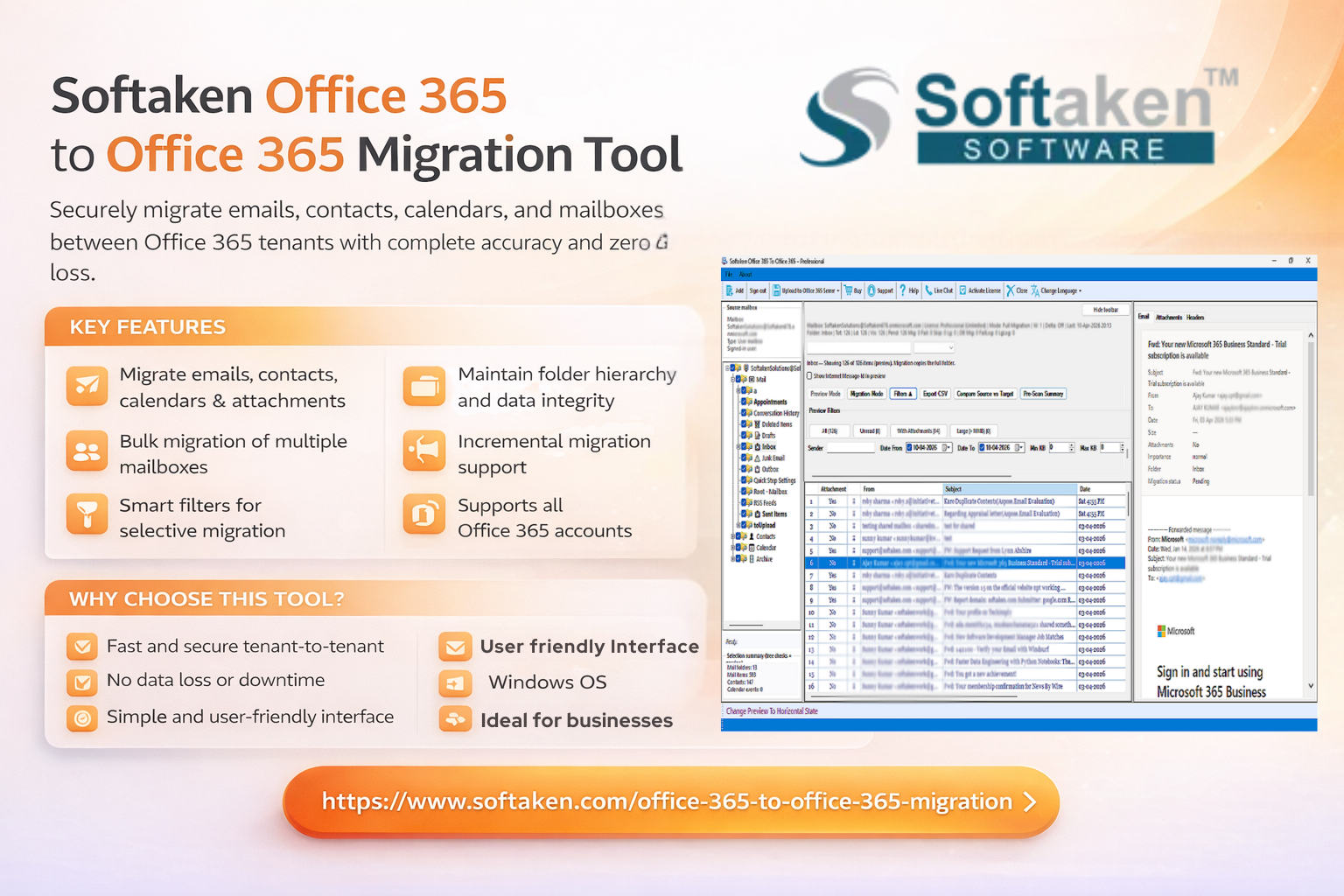The width and height of the screenshot is (1344, 896).
Task: Click the Migration Mode button
Action: click(866, 394)
